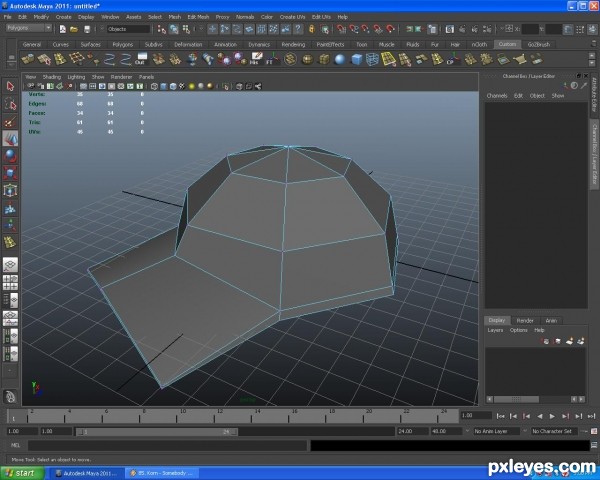Viewport: 600px width, 480px height.
Task: Open the Polygons menu set dropdown
Action: [29, 28]
